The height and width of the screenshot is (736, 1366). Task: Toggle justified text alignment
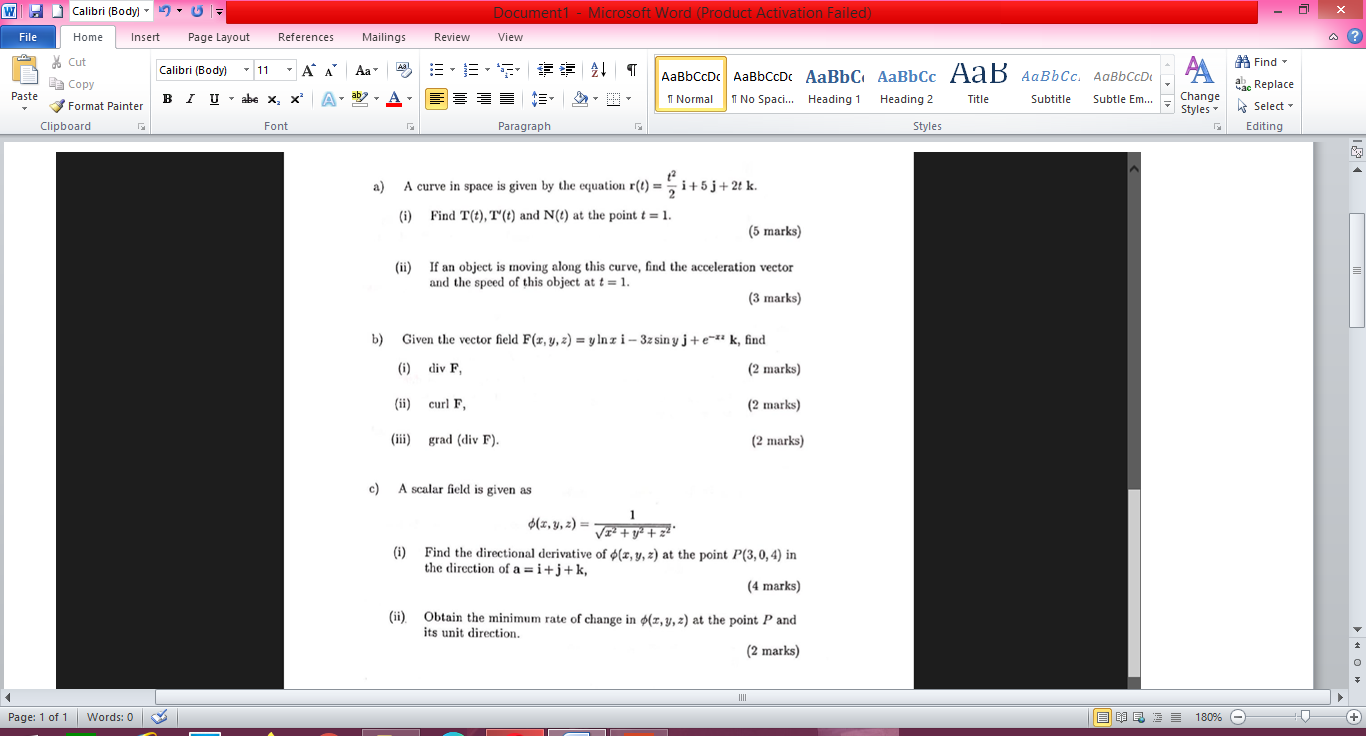pos(506,99)
